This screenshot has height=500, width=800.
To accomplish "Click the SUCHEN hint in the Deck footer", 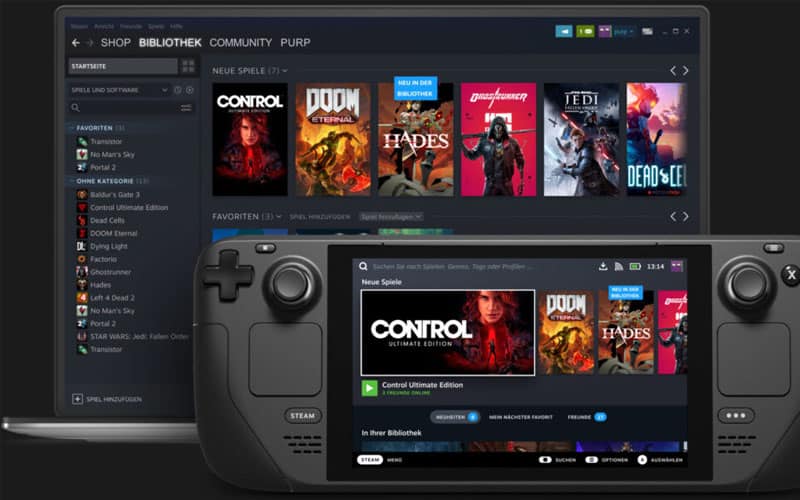I will pyautogui.click(x=558, y=460).
